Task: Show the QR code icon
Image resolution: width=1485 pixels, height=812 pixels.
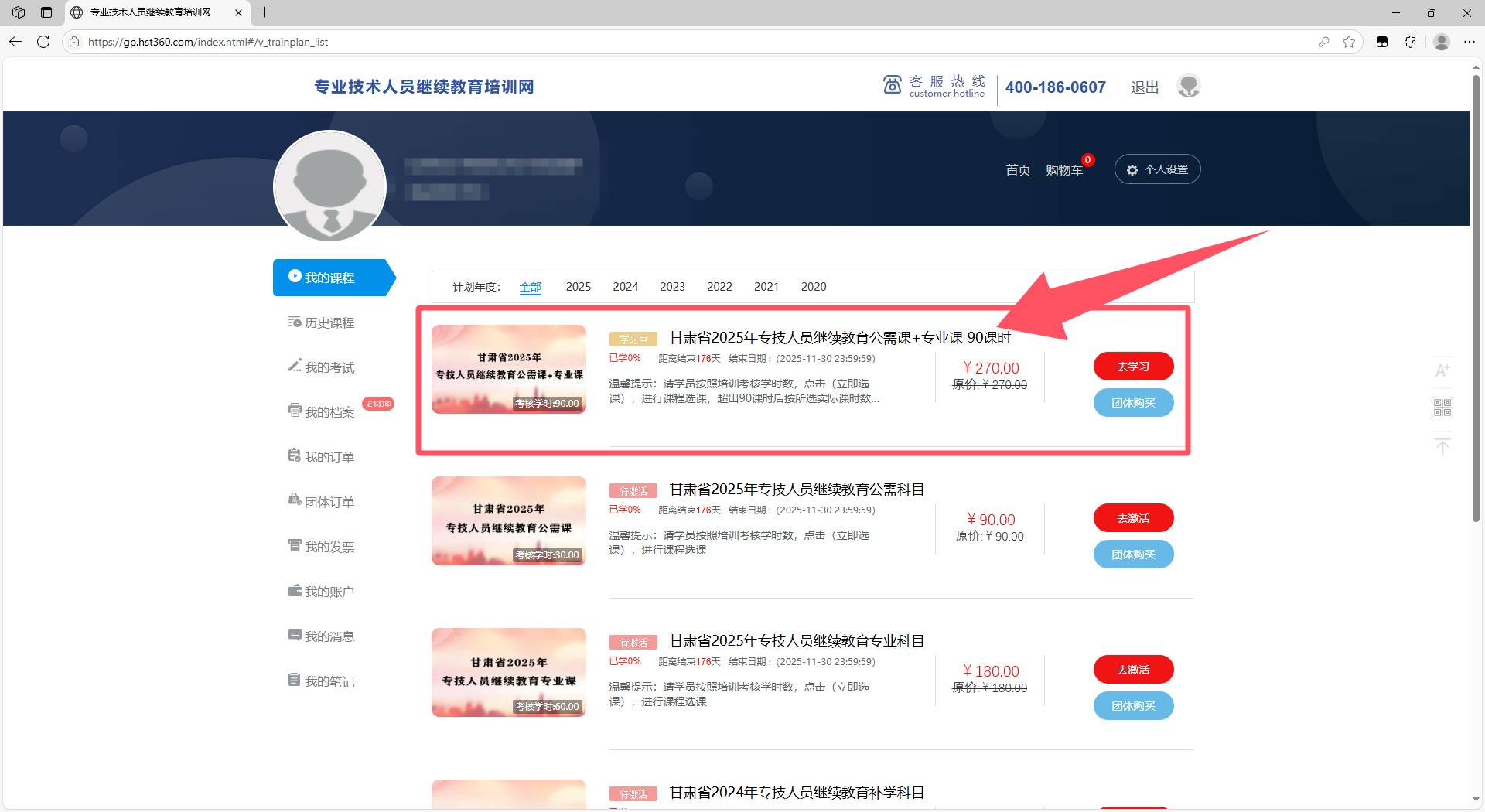Action: click(x=1442, y=408)
